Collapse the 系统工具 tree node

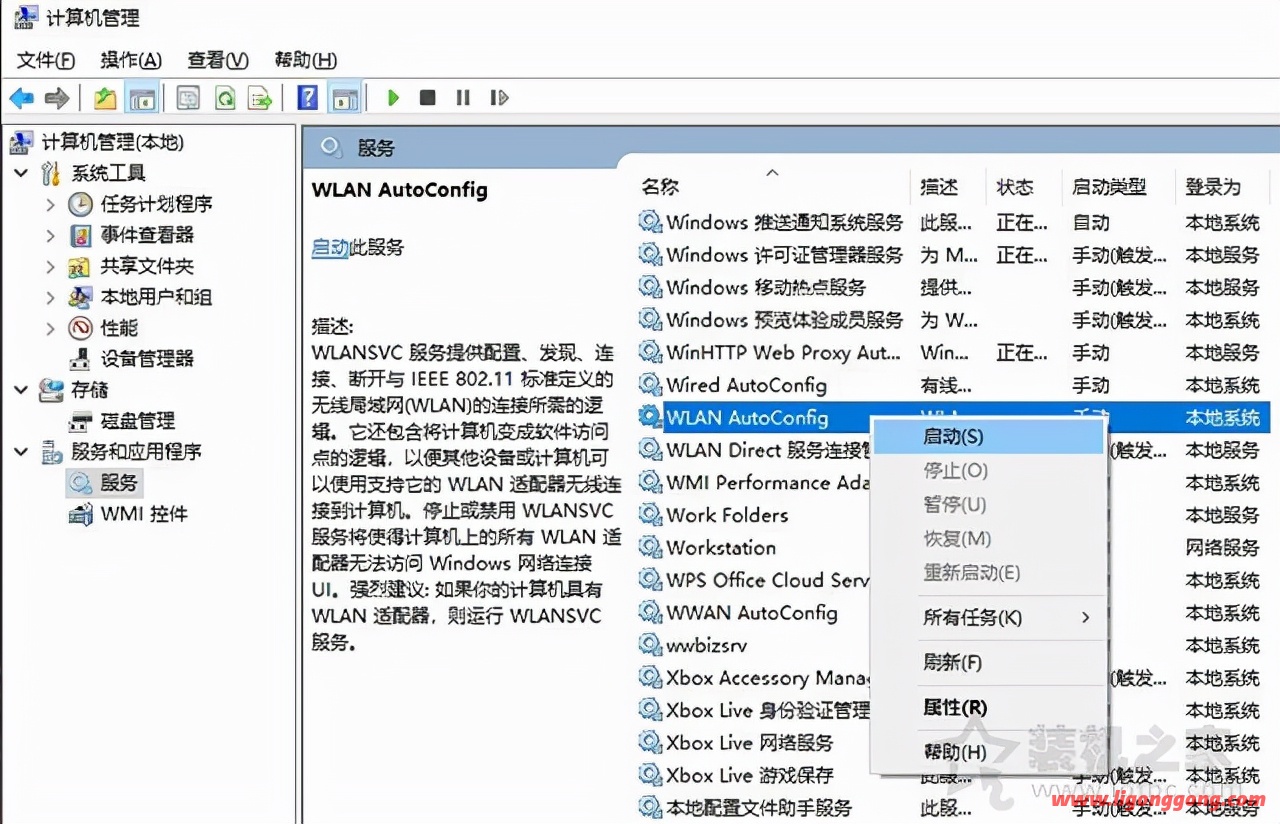pos(21,173)
